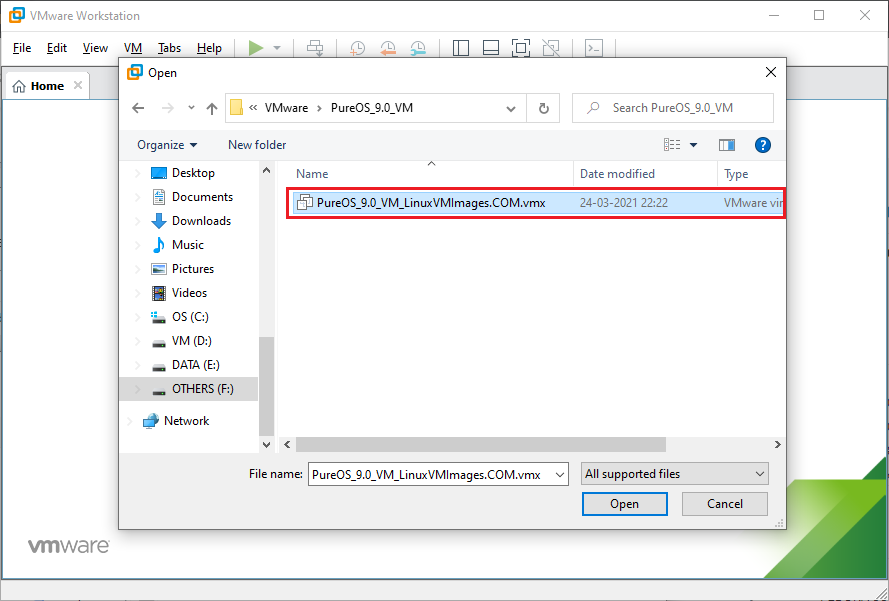Image resolution: width=889 pixels, height=601 pixels.
Task: Open the console view toolbar icon
Action: [594, 48]
